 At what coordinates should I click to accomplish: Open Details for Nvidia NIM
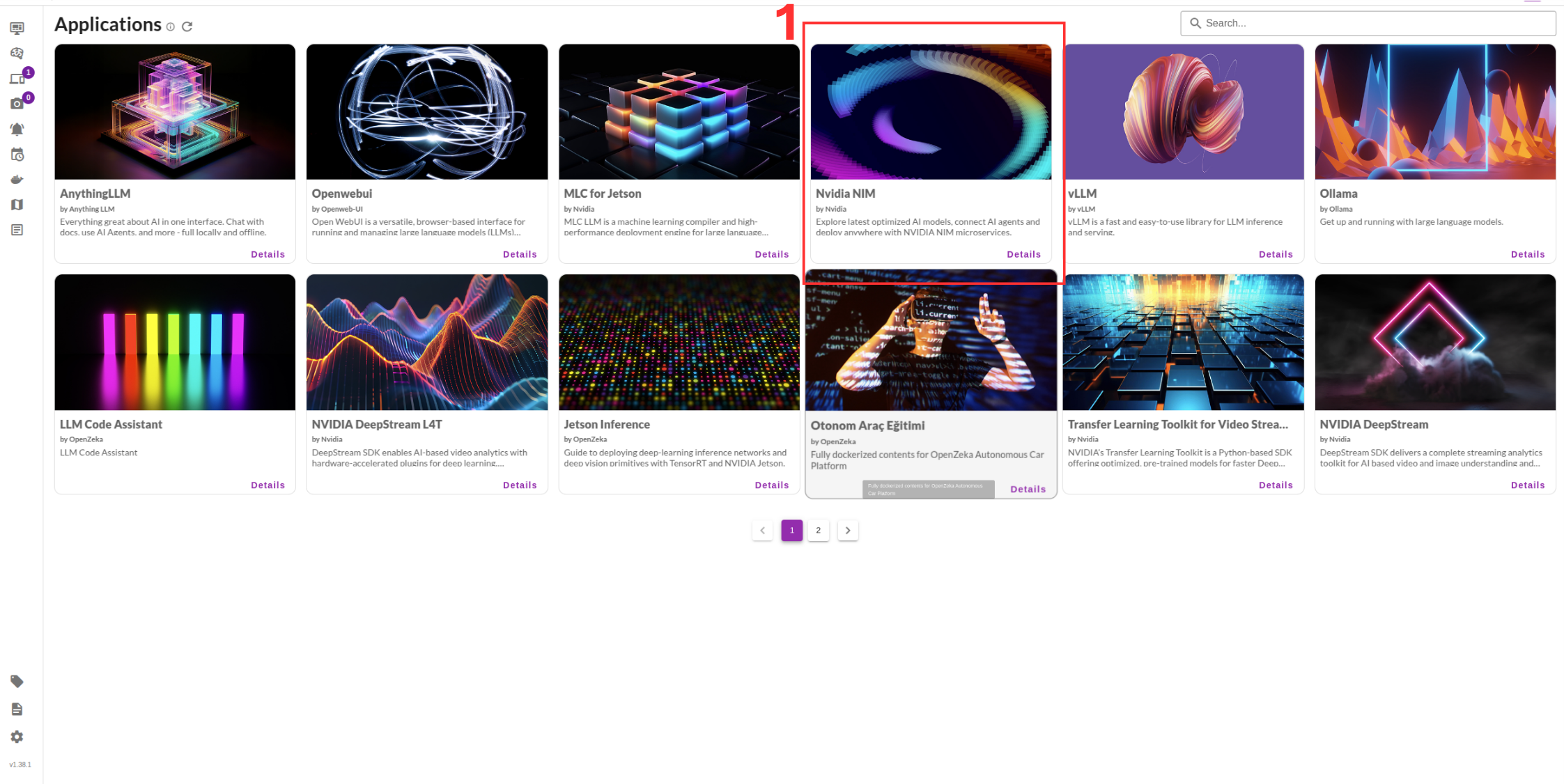click(1023, 254)
